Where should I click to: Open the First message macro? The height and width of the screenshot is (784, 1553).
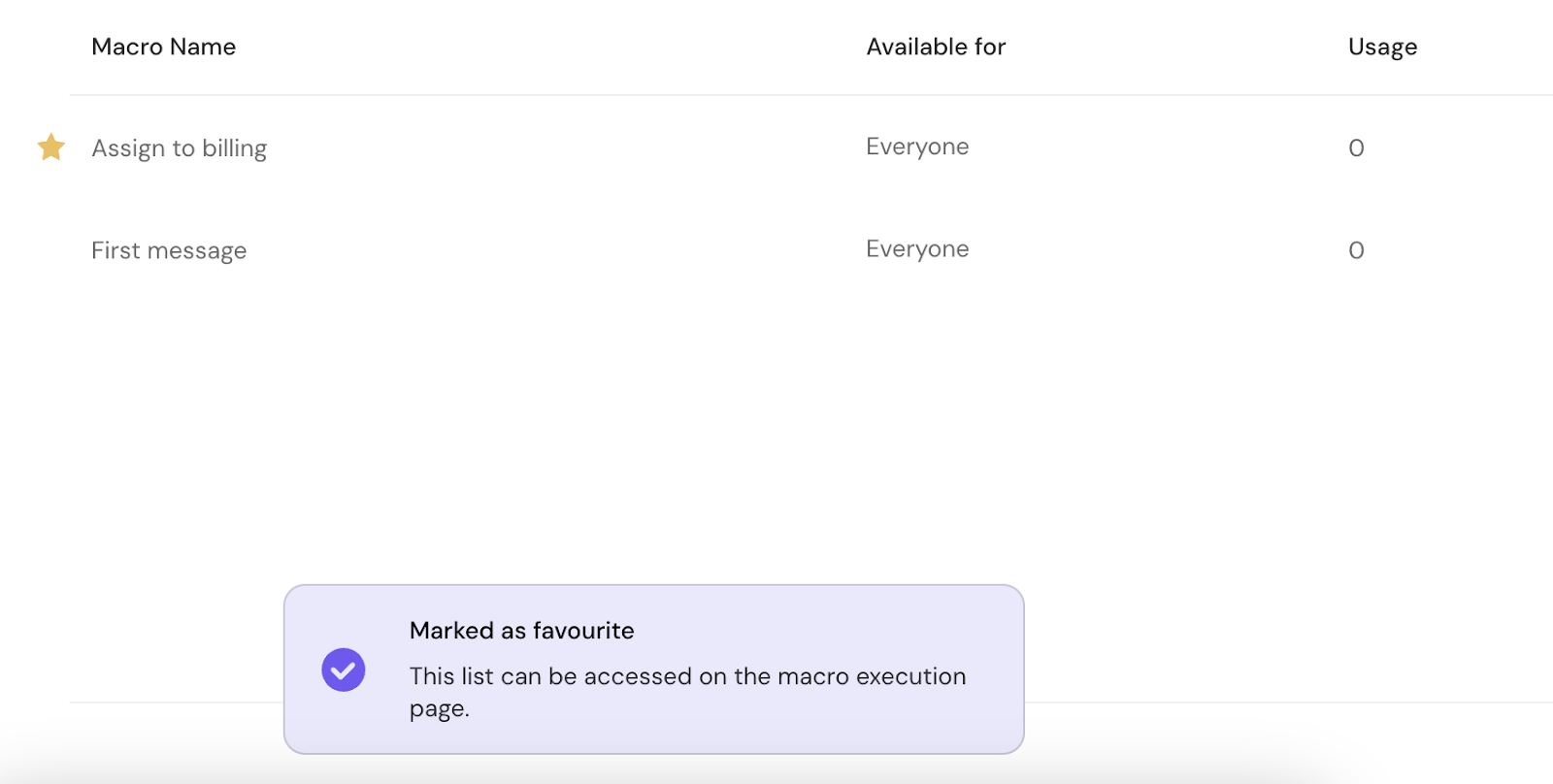click(169, 250)
